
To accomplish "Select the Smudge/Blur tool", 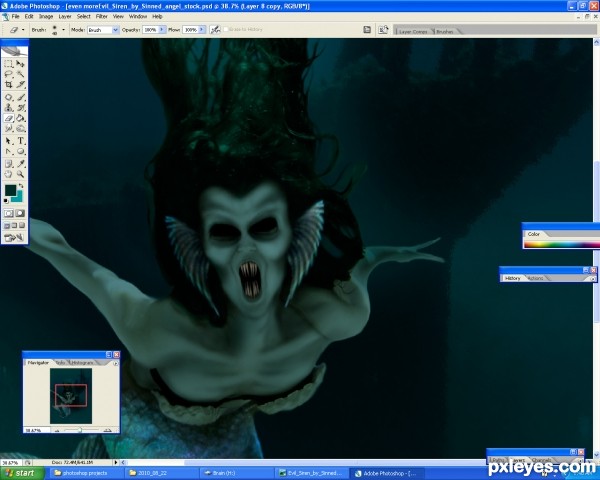I will tap(8, 128).
